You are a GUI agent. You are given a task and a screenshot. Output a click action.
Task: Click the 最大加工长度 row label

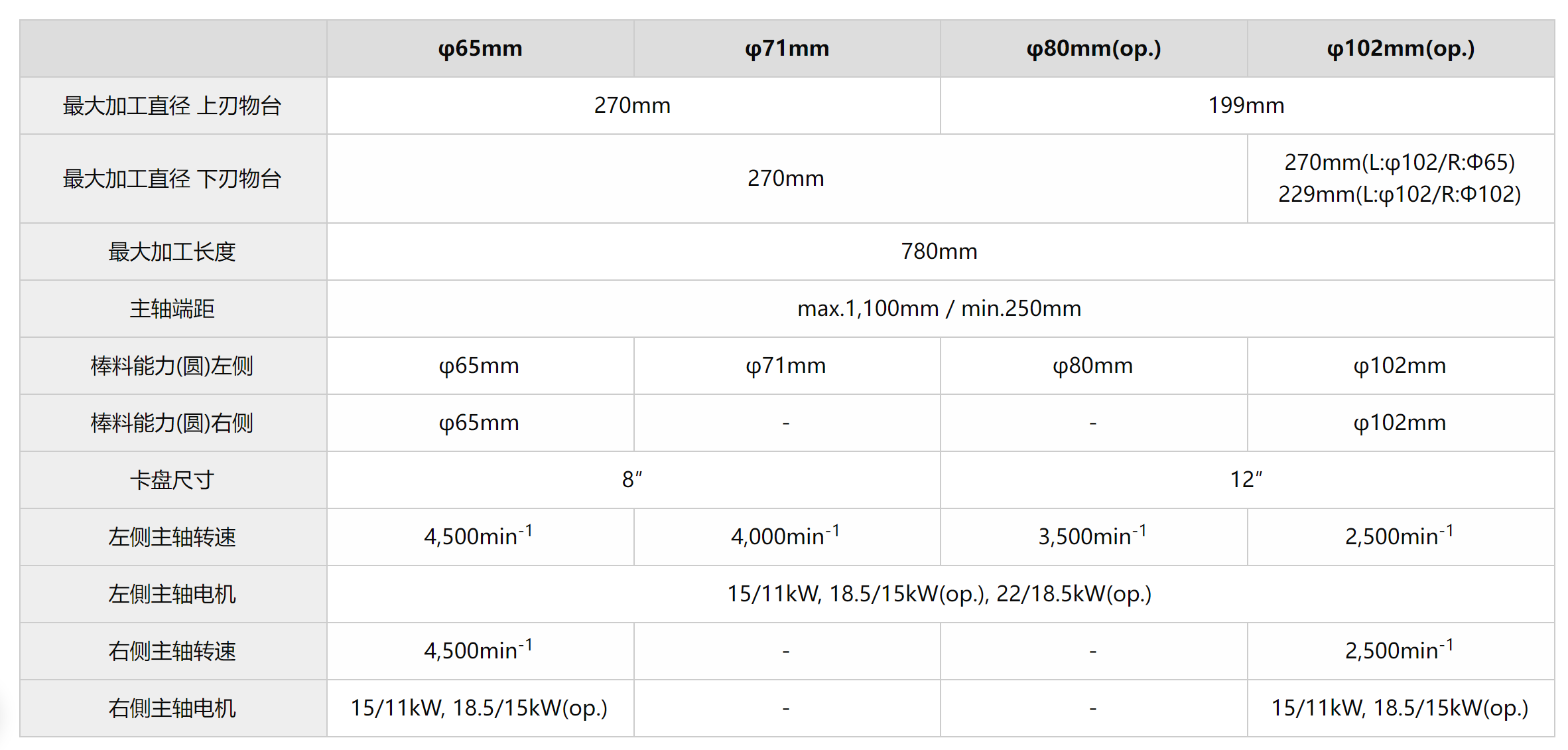[172, 252]
